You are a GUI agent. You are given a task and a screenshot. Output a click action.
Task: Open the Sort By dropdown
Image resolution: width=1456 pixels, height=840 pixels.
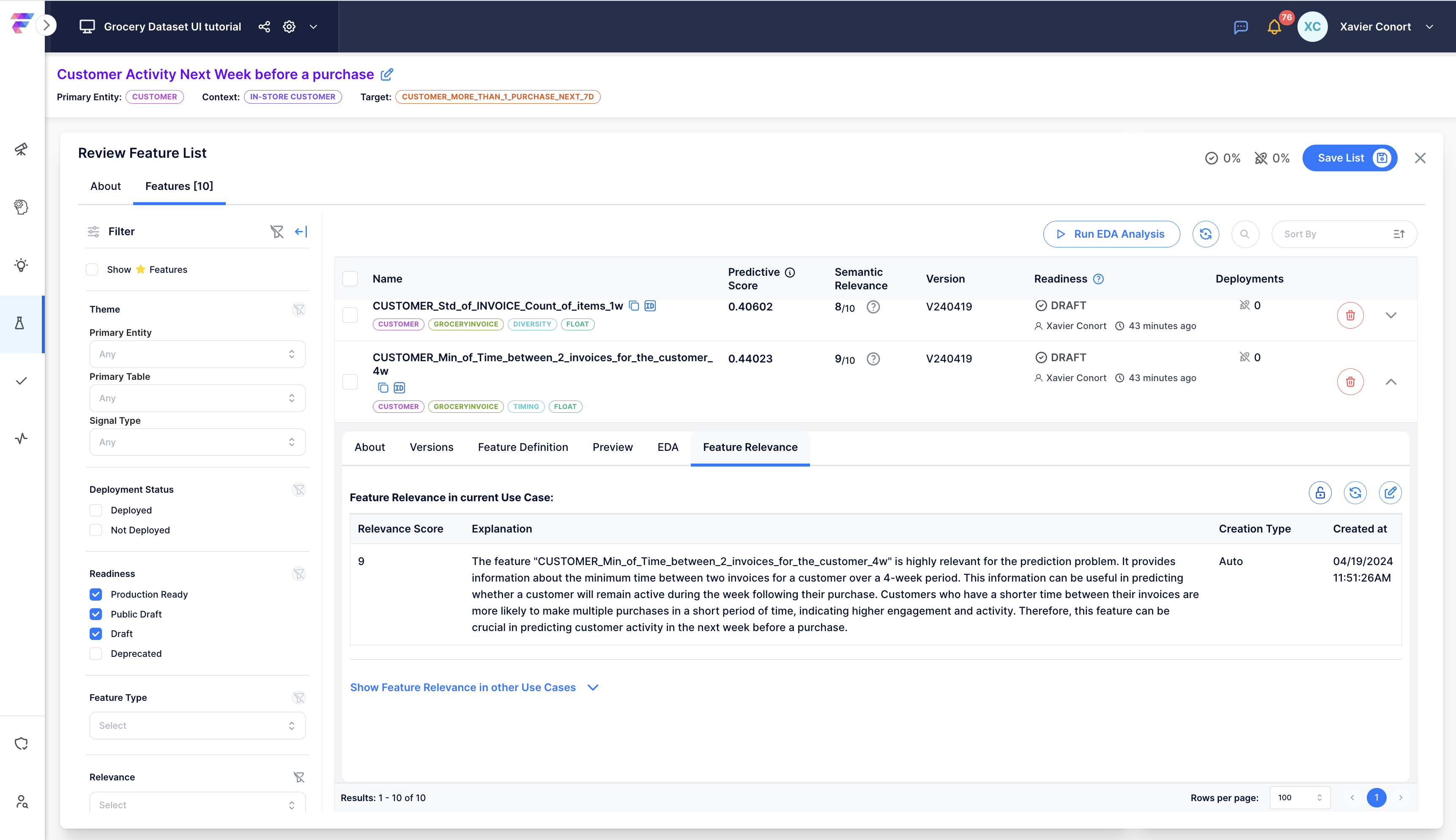point(1344,234)
